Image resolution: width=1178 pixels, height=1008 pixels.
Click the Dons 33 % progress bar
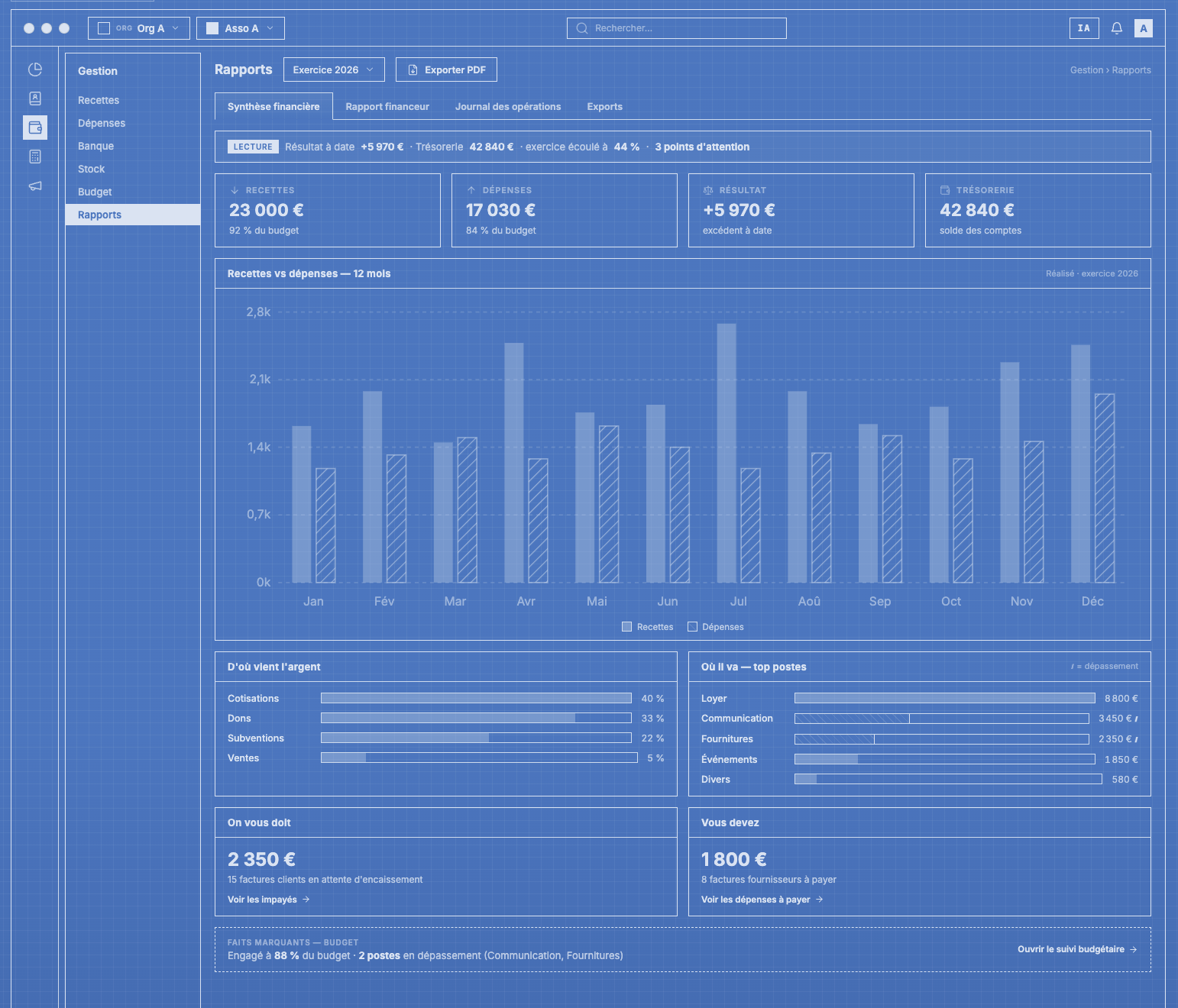tap(476, 718)
